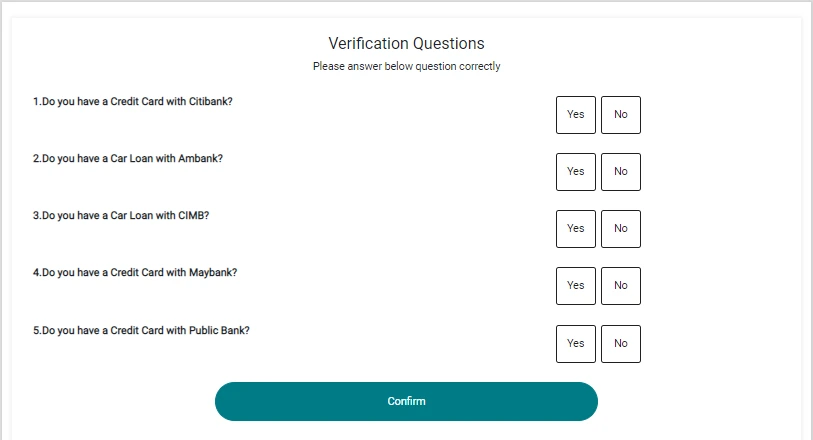Select Yes for Car Loan with Ambank
This screenshot has height=440, width=813.
coord(575,172)
